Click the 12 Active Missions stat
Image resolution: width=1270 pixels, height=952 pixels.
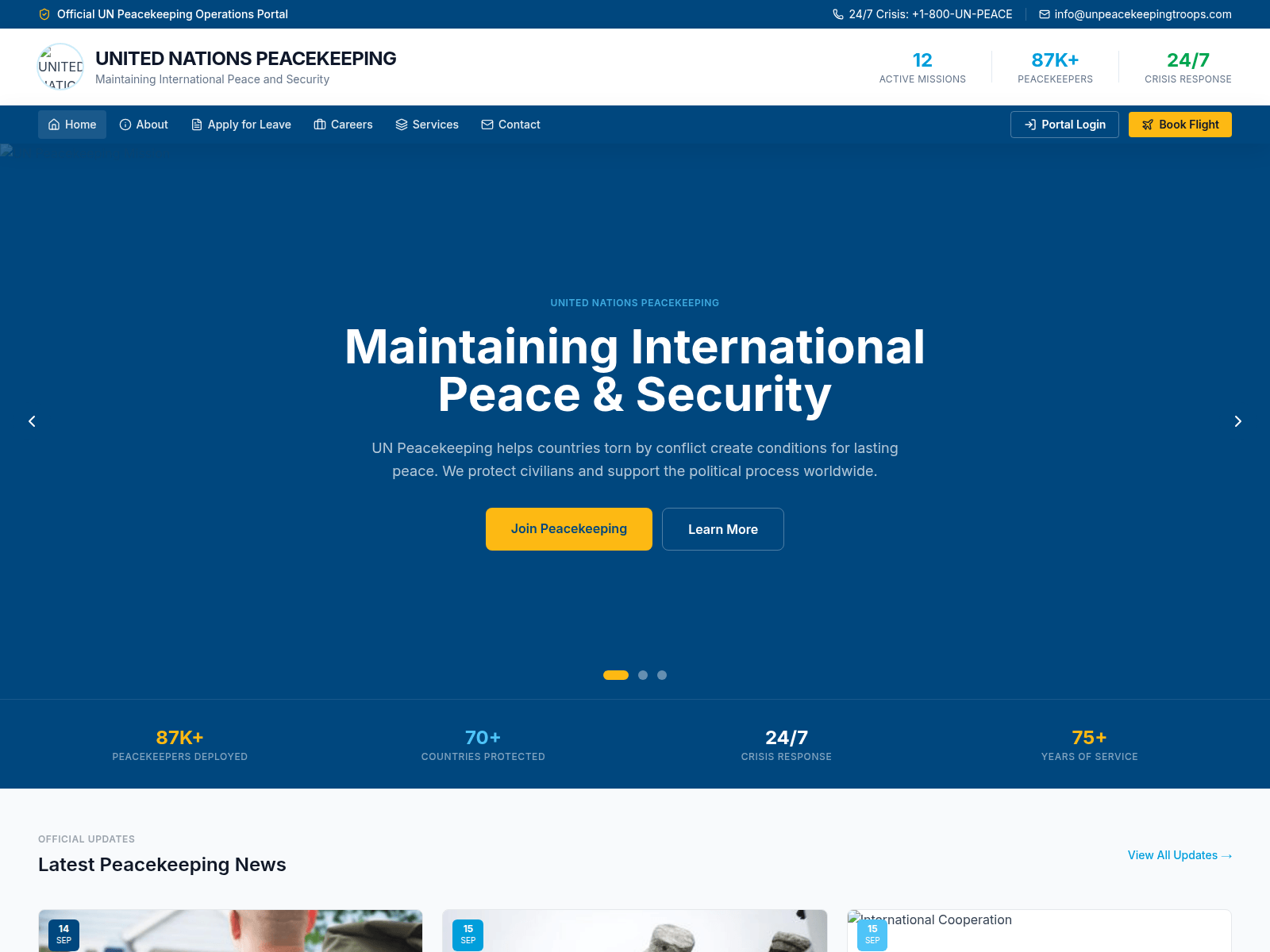click(x=922, y=67)
